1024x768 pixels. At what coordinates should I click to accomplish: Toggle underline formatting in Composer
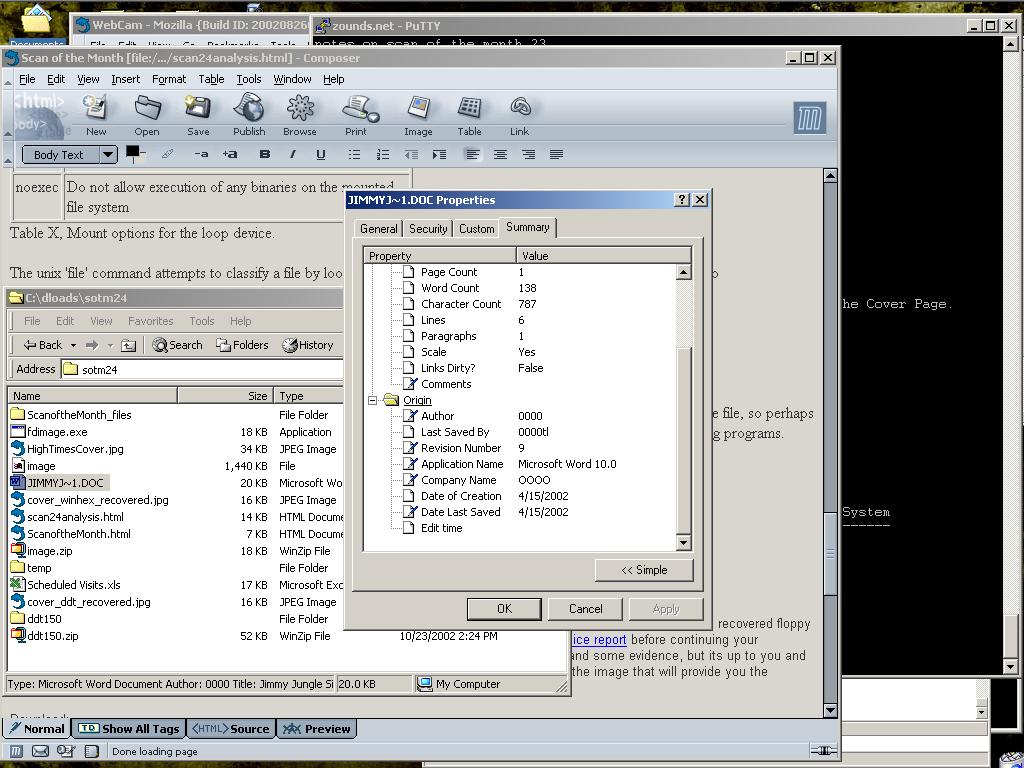[x=321, y=155]
